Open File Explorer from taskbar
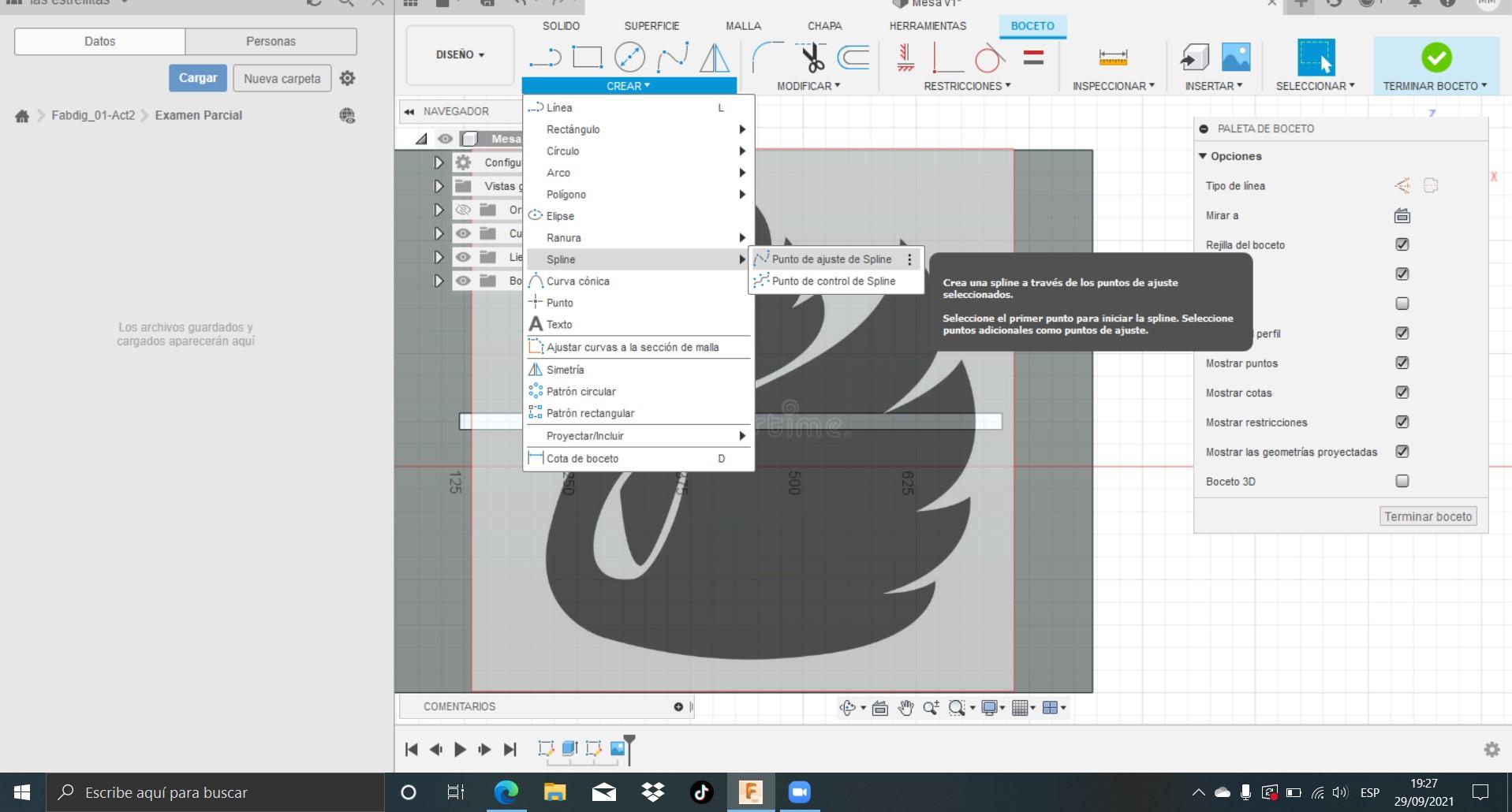This screenshot has height=812, width=1512. pyautogui.click(x=555, y=792)
